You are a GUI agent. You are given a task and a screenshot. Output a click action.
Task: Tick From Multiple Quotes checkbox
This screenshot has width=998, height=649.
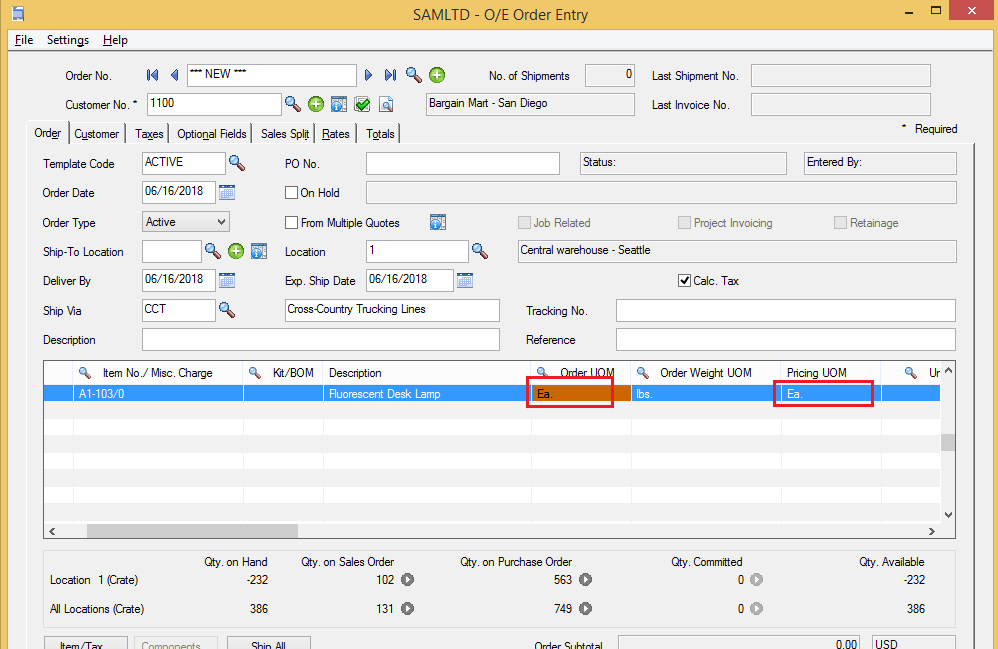click(x=292, y=222)
